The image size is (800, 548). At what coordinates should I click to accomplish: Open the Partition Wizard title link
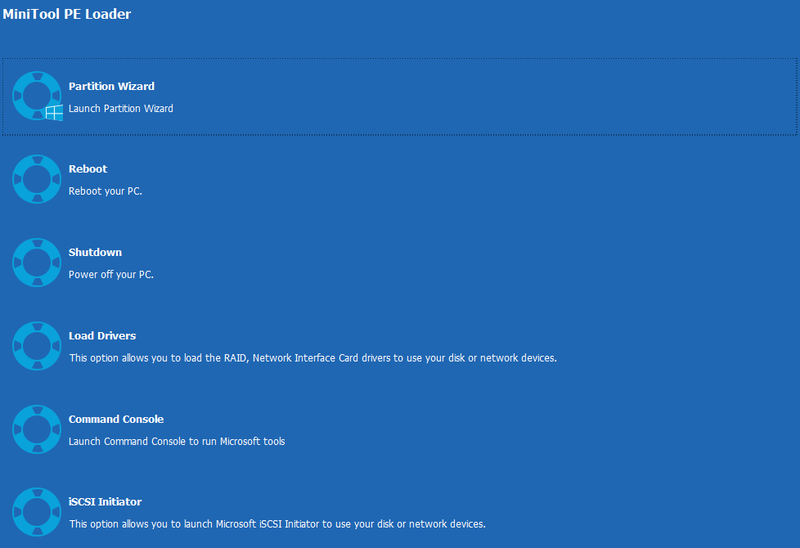[111, 86]
